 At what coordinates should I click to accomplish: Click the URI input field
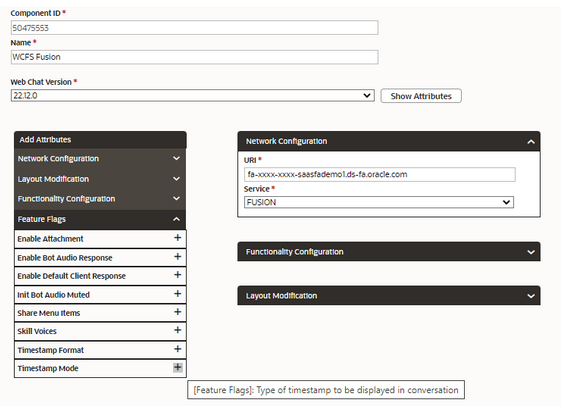tap(379, 175)
